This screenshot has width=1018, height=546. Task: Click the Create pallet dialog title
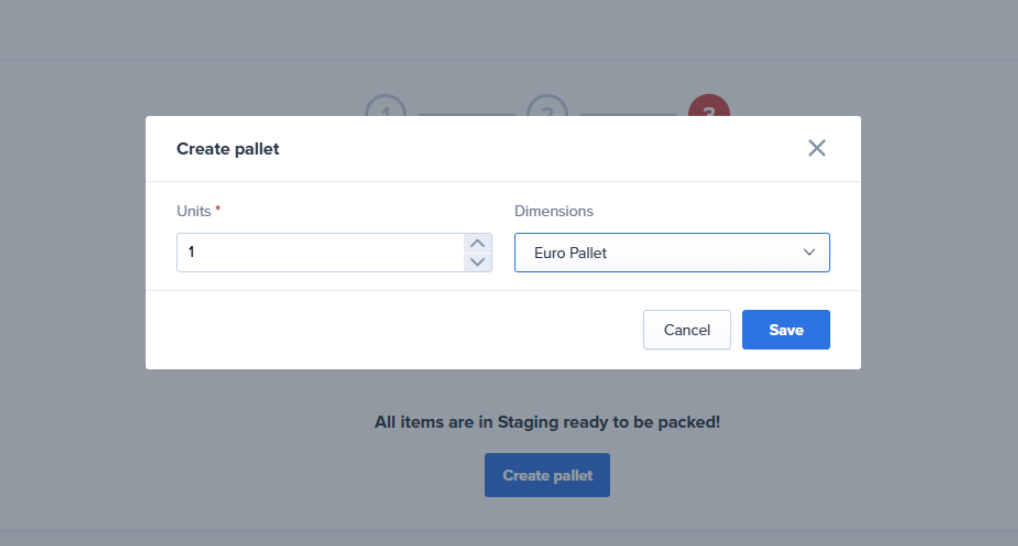coord(228,149)
